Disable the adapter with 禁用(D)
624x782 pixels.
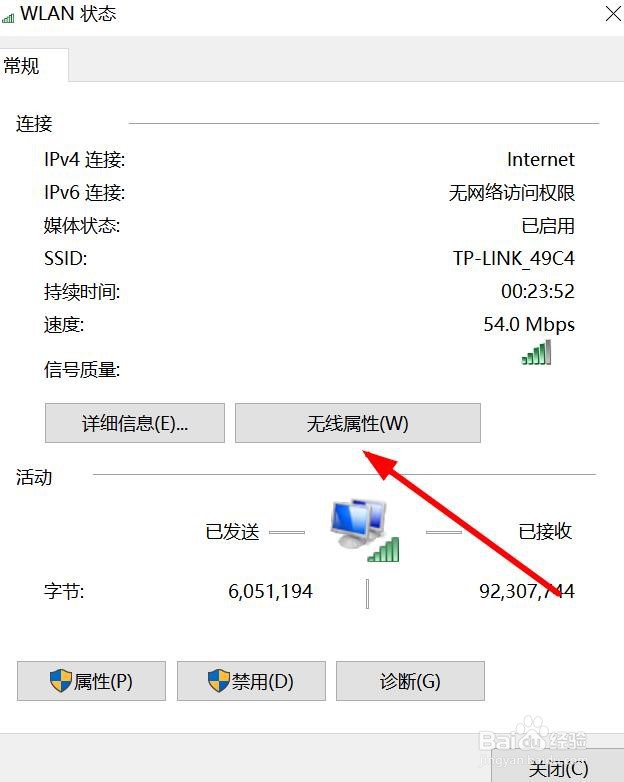[x=251, y=681]
